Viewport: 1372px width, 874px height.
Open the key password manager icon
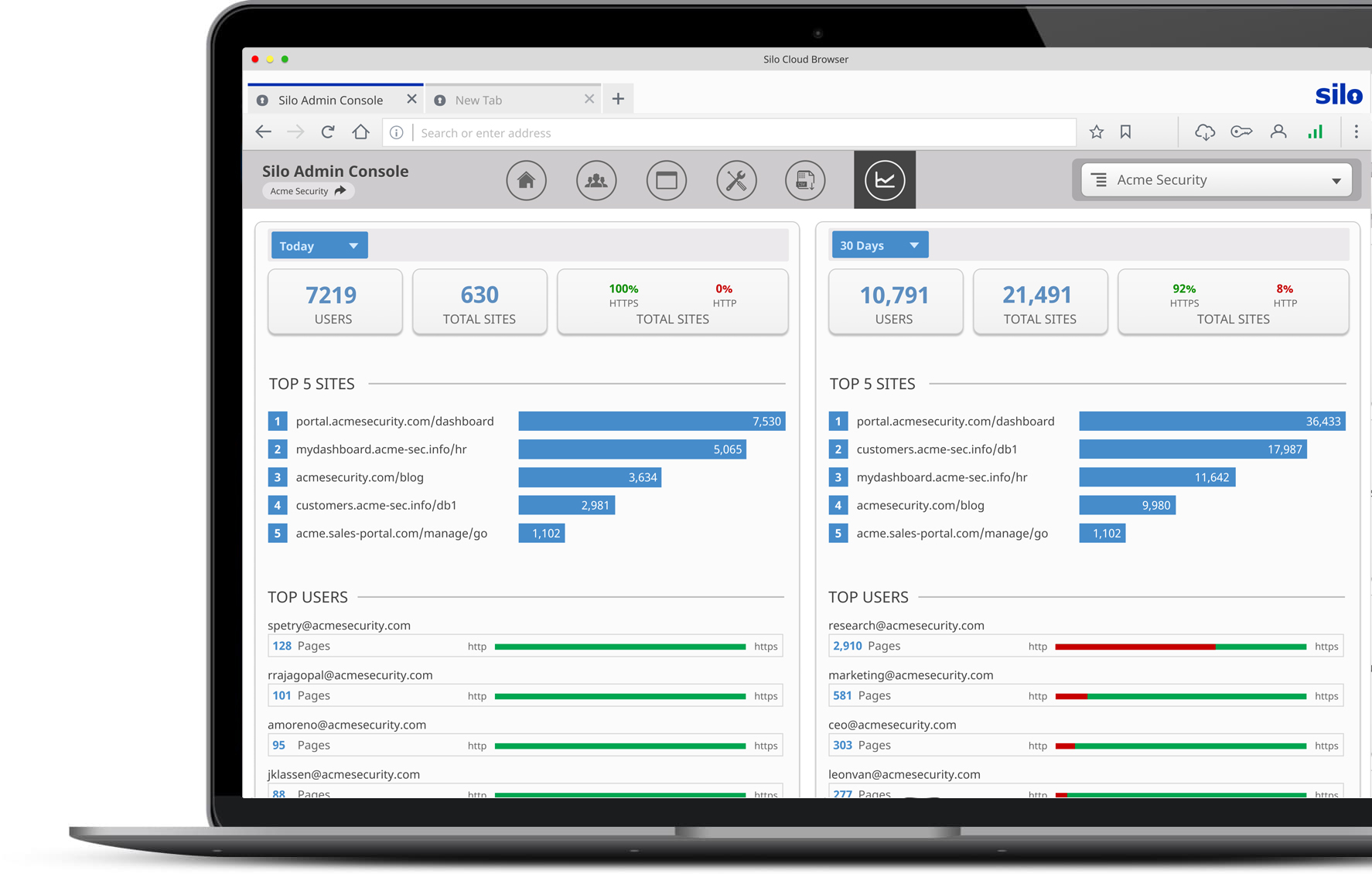pos(1241,132)
